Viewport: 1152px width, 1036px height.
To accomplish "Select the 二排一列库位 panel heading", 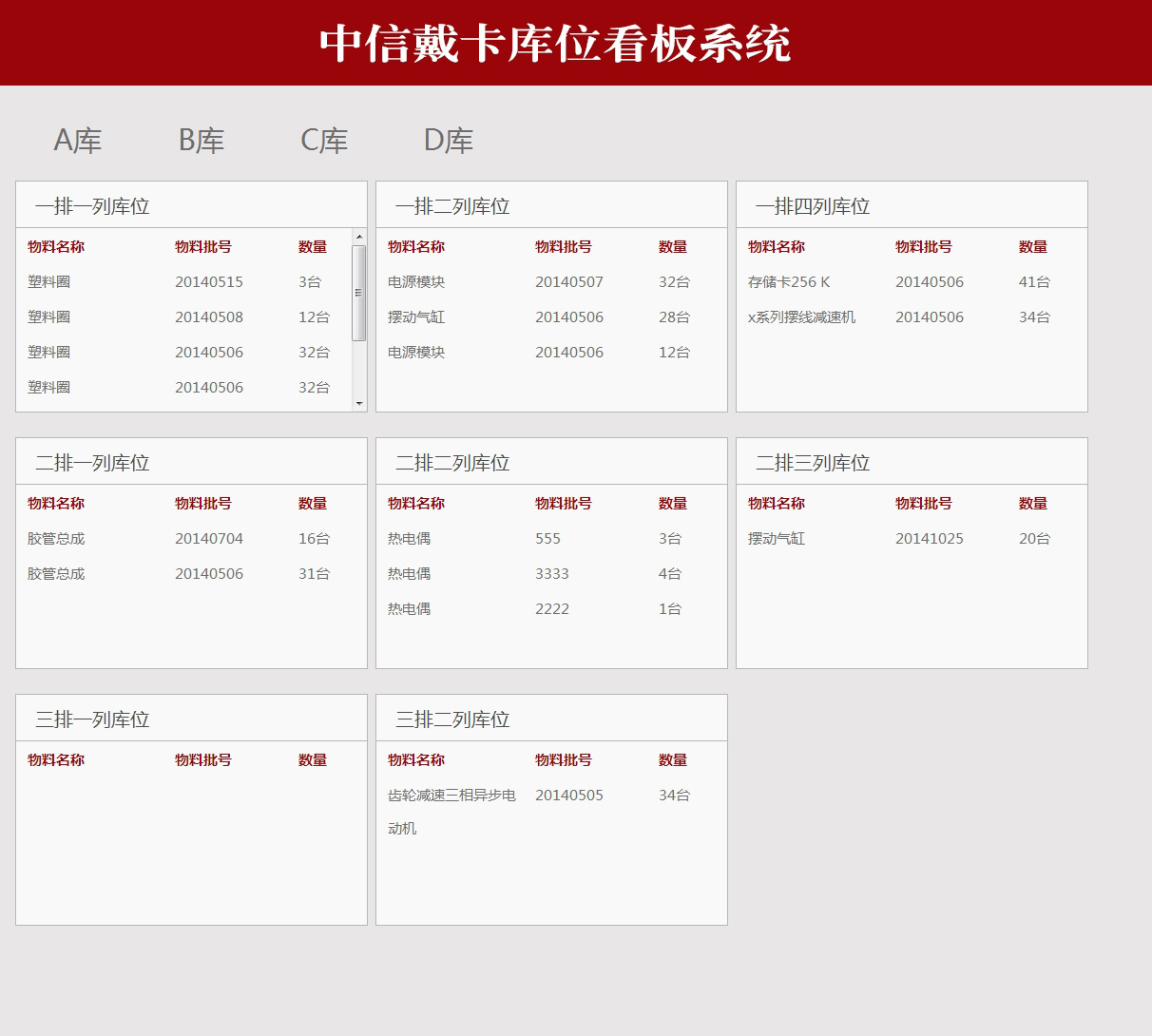I will [x=92, y=463].
